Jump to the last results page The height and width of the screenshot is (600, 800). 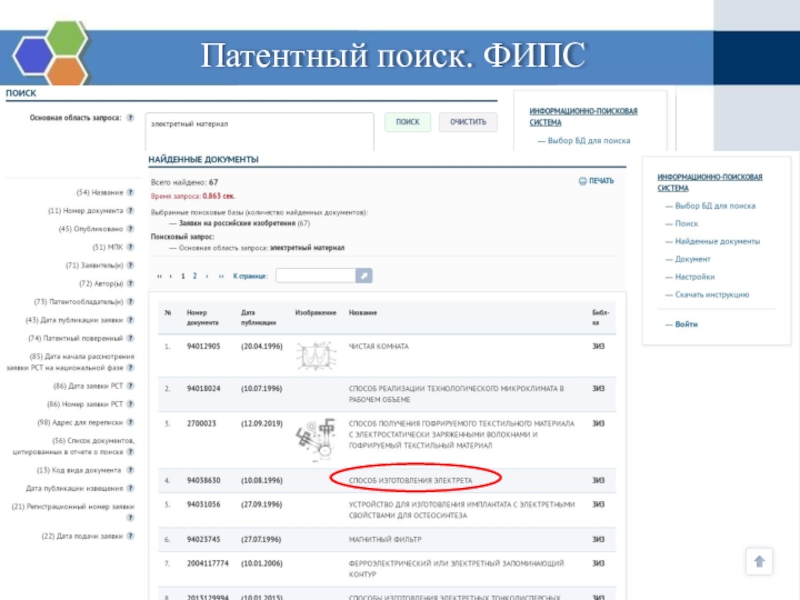220,275
